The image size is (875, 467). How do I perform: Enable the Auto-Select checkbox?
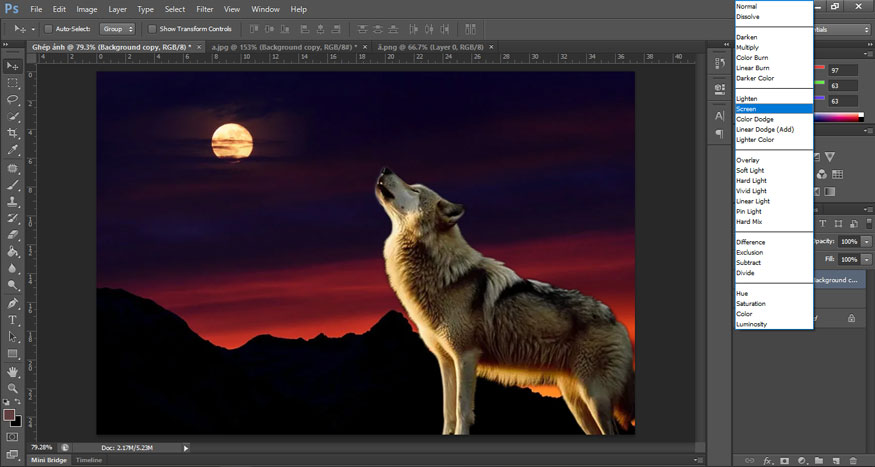(49, 29)
